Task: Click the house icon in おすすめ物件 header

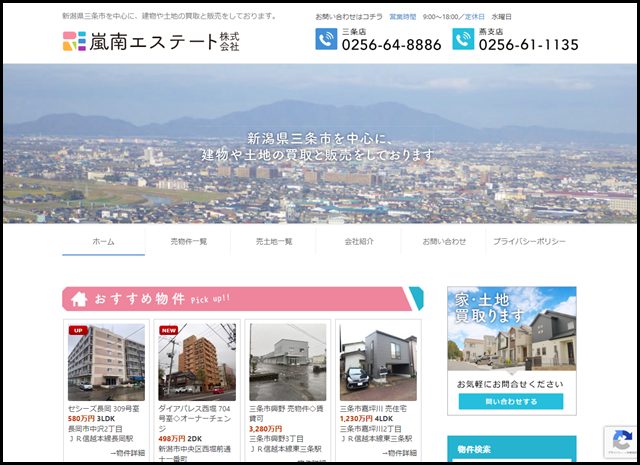Action: [x=79, y=299]
